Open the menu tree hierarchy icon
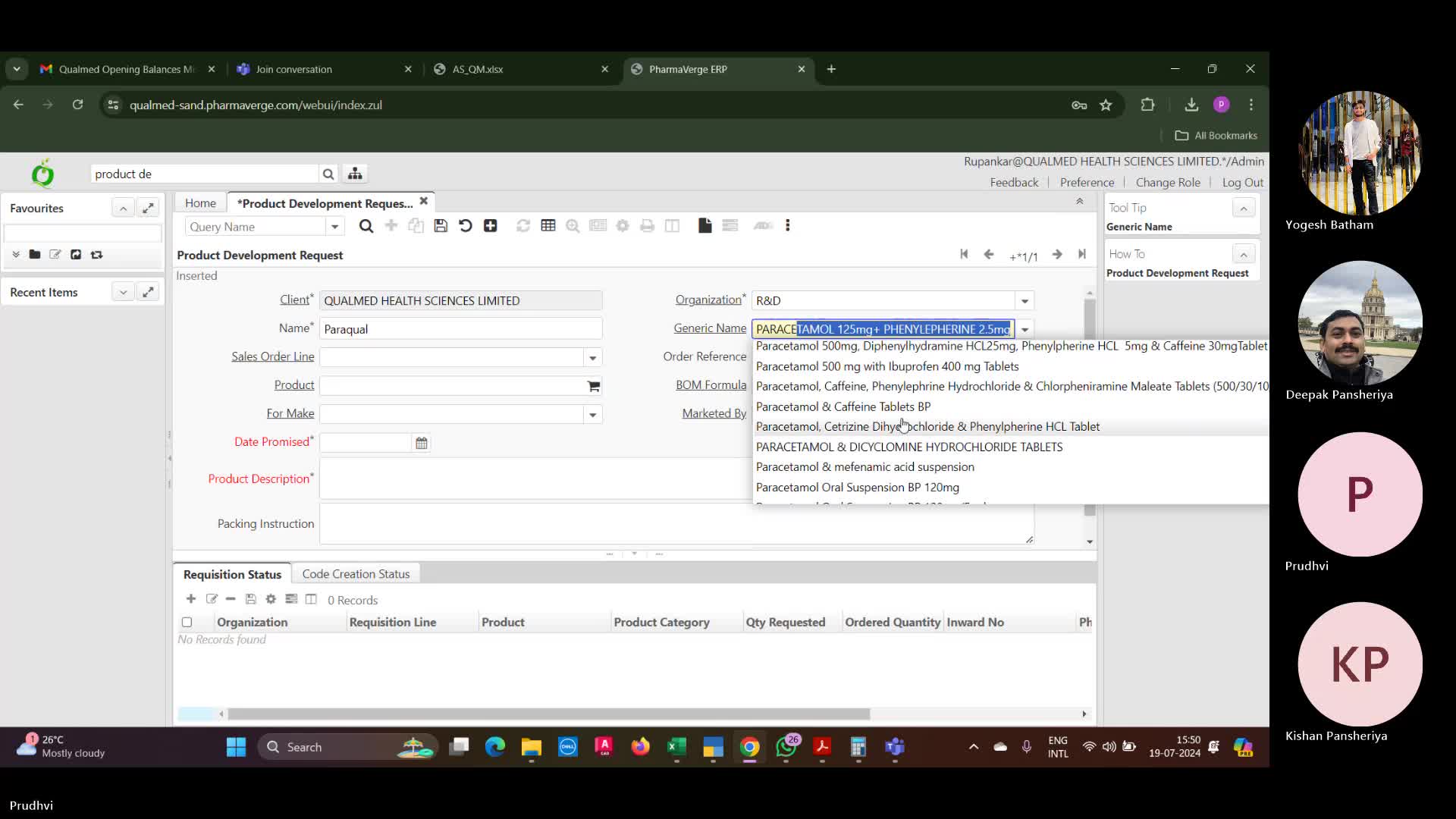This screenshot has height=819, width=1456. pyautogui.click(x=355, y=174)
